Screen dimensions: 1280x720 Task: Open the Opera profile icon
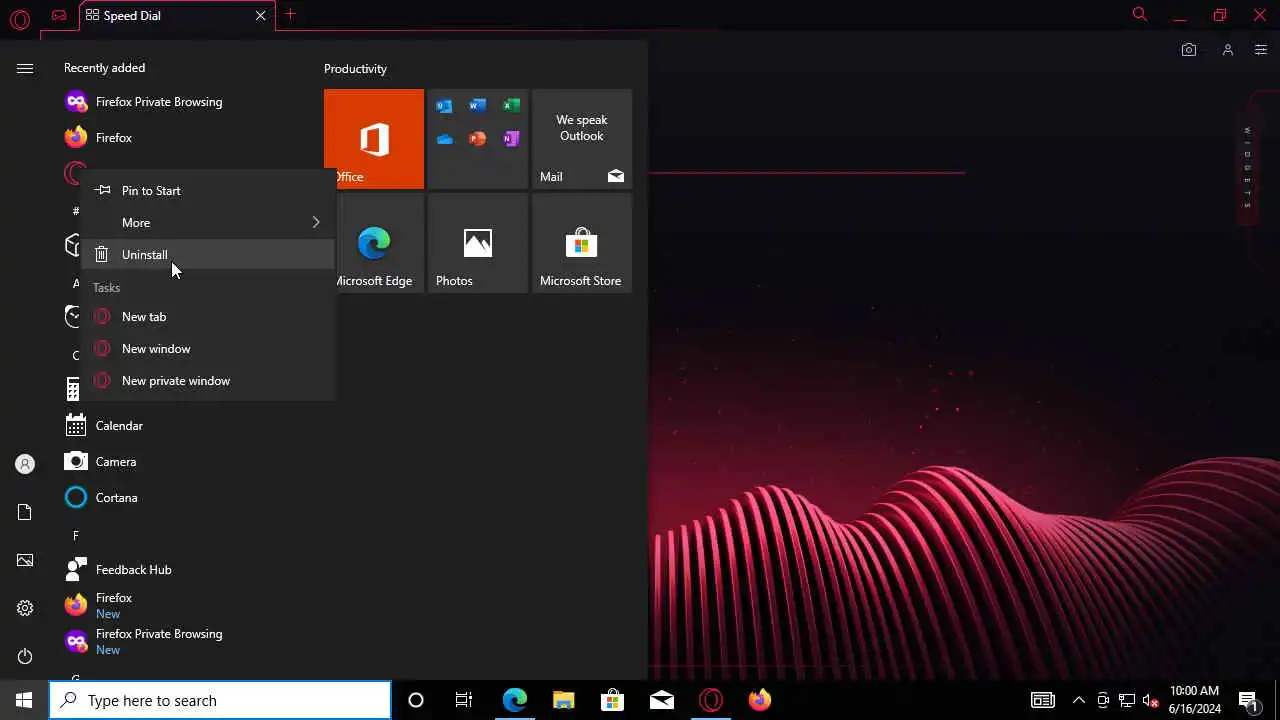1227,50
